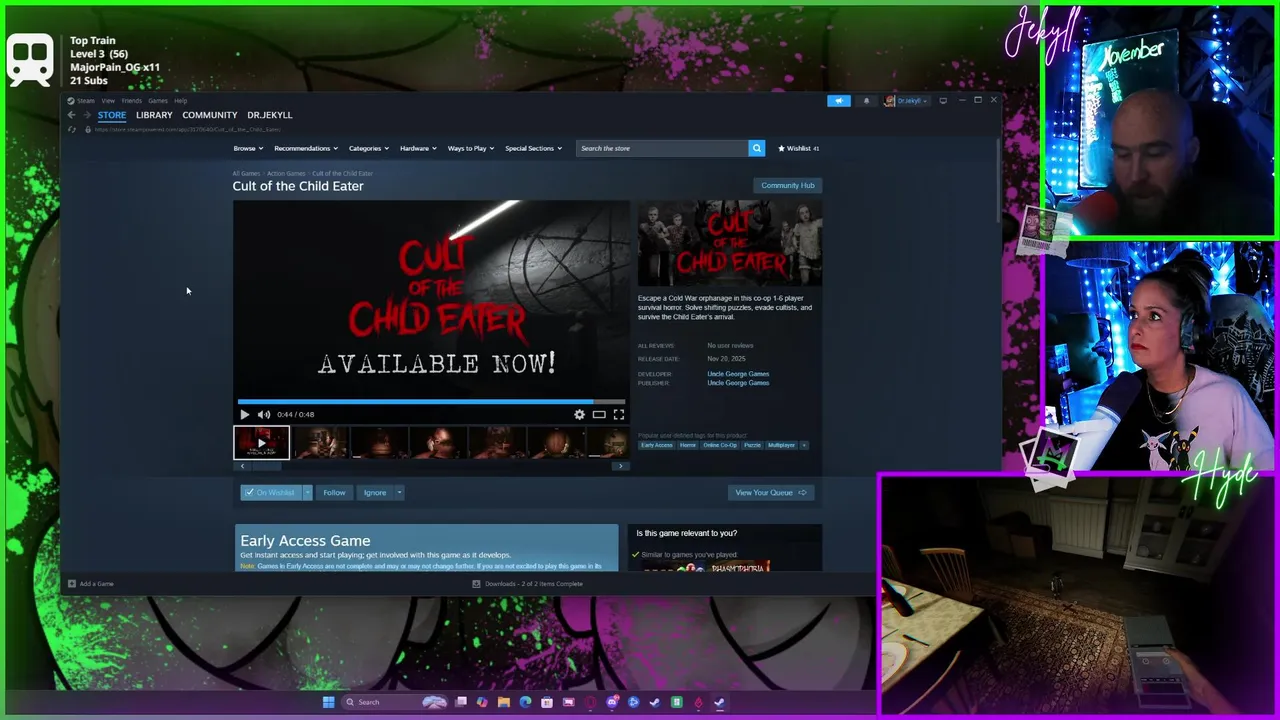Open the Downloads status at bottom
The height and width of the screenshot is (720, 1280).
[x=527, y=584]
